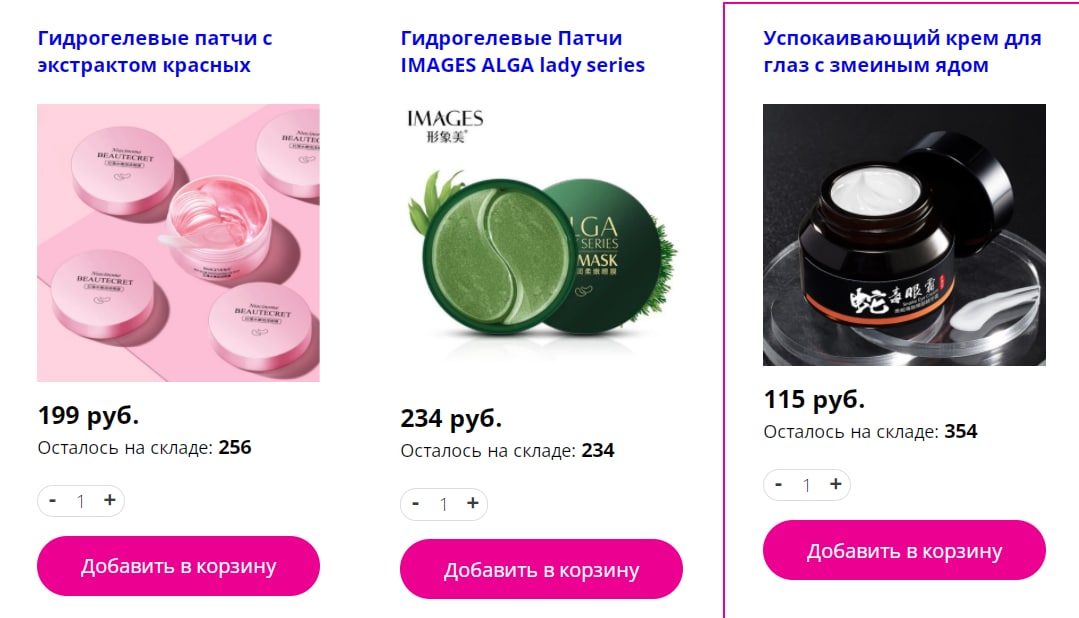Image resolution: width=1079 pixels, height=618 pixels.
Task: Open the 'Успокаивающий крем для глаз' product link
Action: pos(902,52)
